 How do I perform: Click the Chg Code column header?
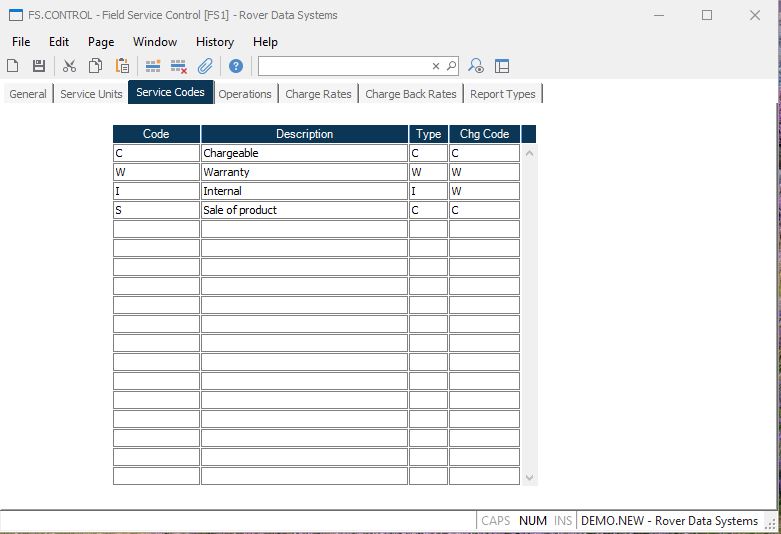(484, 134)
